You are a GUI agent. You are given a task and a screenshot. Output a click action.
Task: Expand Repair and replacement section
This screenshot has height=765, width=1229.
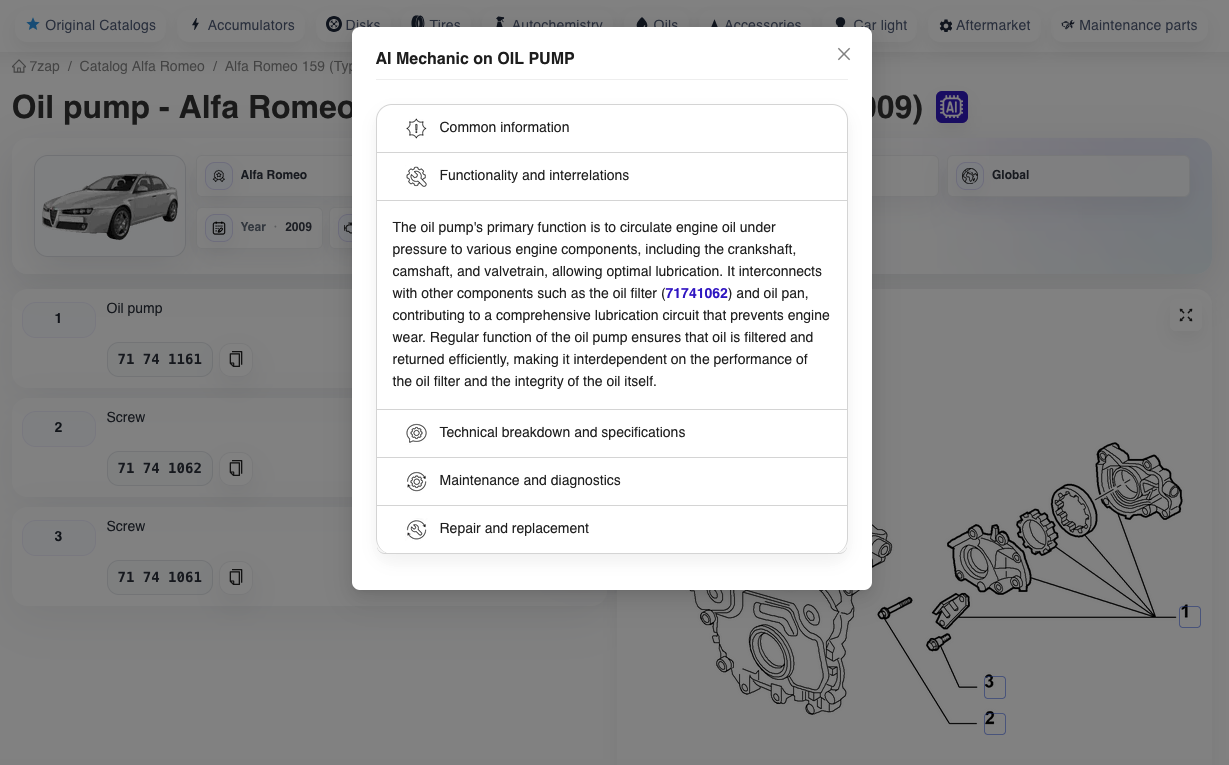pyautogui.click(x=612, y=529)
